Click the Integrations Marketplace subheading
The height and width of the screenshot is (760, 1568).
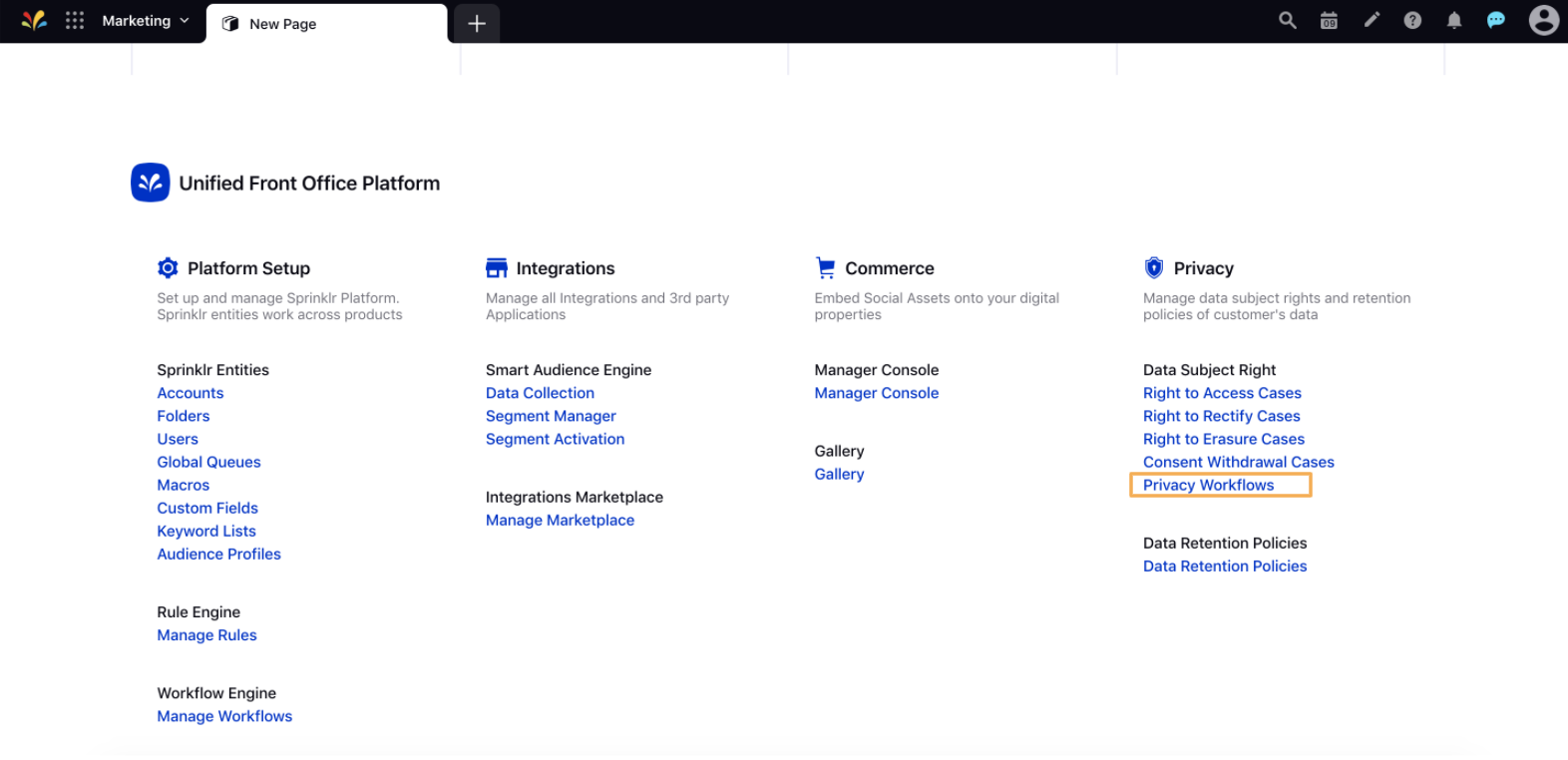(x=575, y=497)
